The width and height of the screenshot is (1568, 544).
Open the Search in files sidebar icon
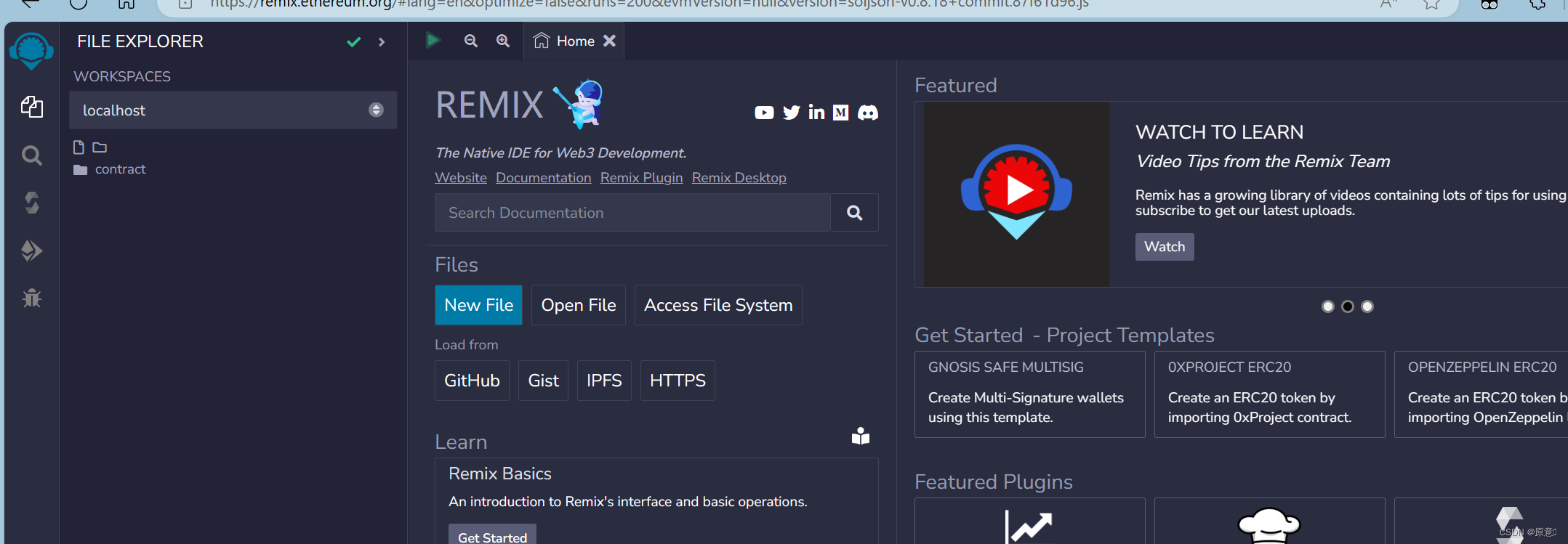point(31,155)
